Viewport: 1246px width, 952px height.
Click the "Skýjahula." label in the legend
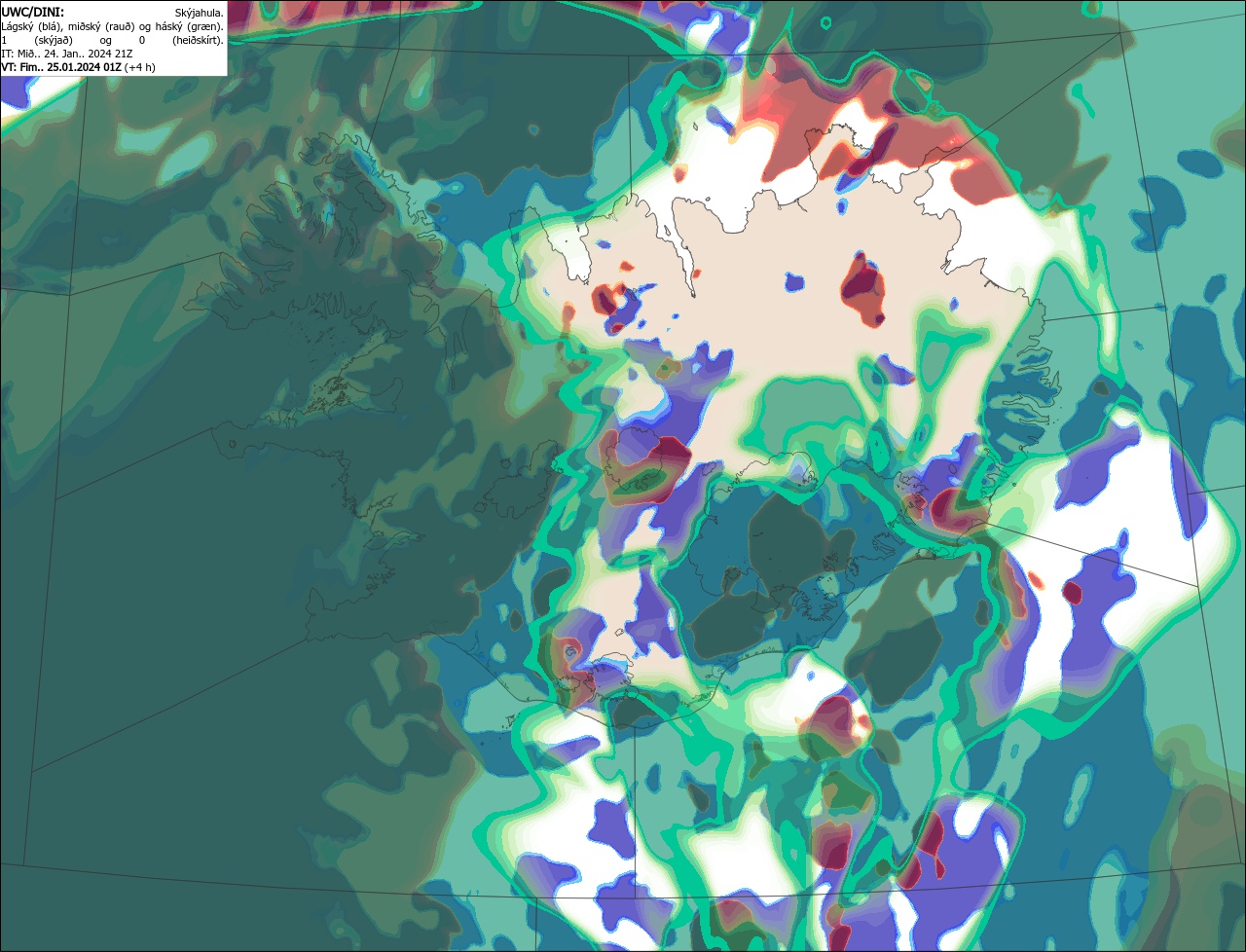point(199,12)
